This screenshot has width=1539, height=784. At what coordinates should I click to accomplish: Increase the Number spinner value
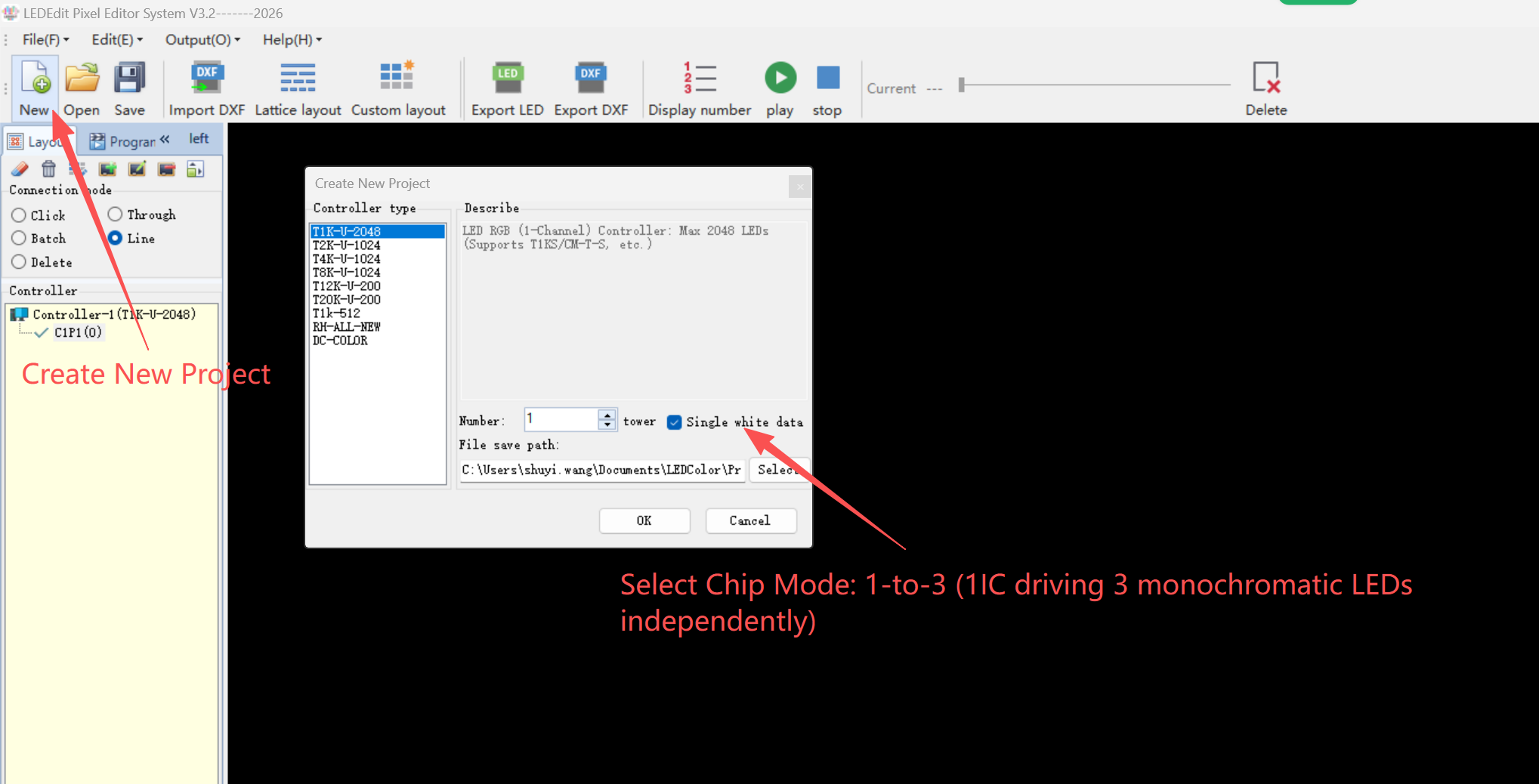607,414
